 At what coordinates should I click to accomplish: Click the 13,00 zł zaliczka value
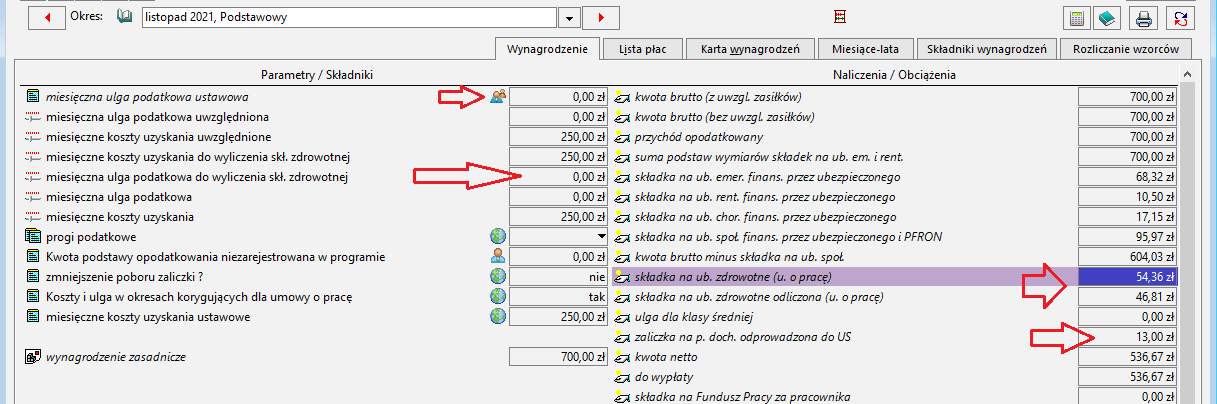(1128, 337)
